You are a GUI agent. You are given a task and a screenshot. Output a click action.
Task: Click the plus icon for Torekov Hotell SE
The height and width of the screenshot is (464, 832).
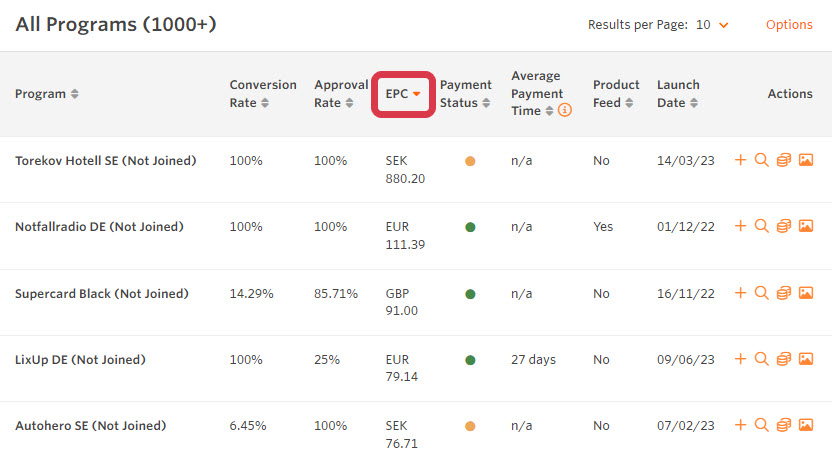740,160
